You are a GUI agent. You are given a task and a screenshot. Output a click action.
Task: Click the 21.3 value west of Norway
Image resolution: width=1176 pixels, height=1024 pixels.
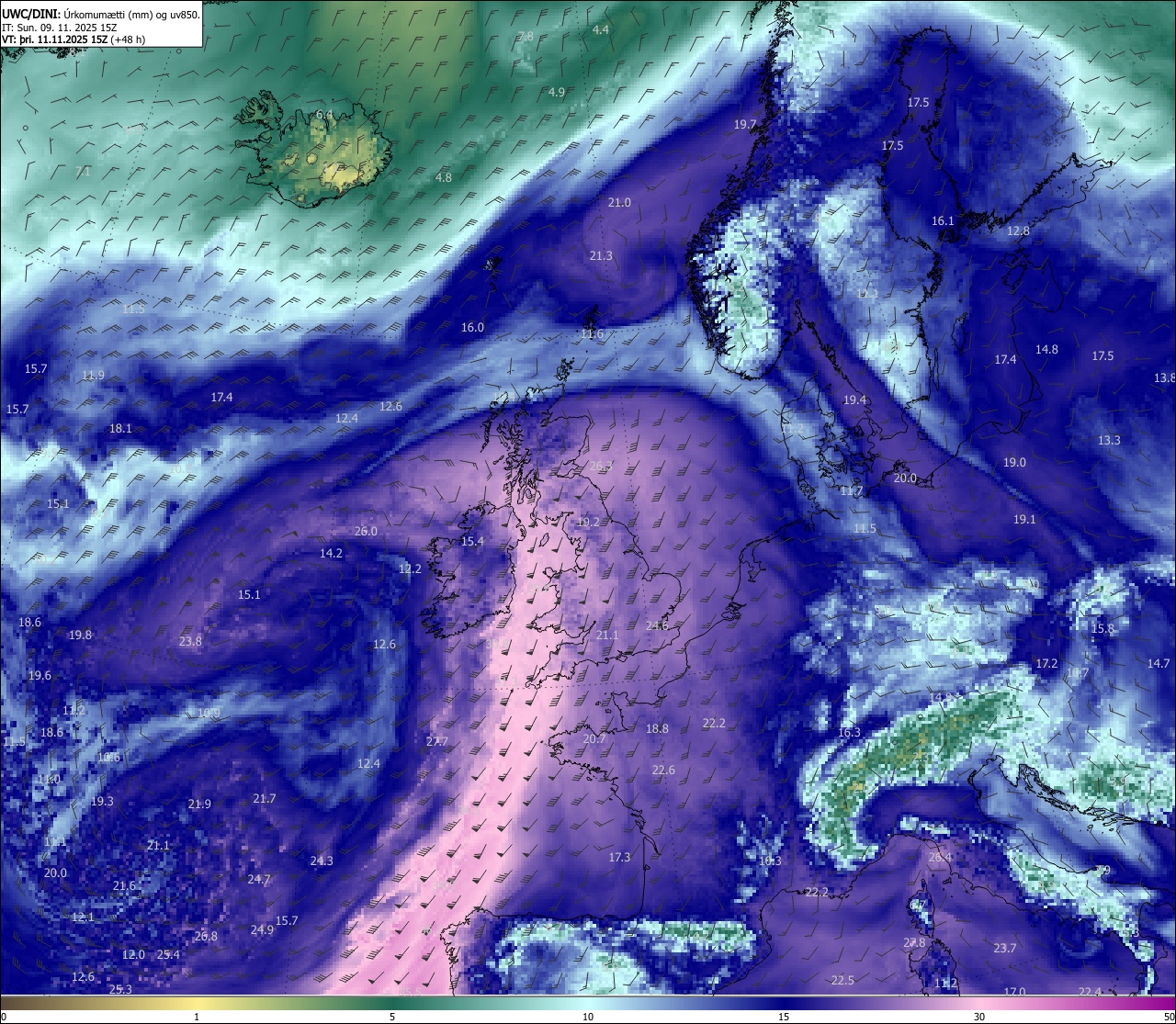coord(601,256)
